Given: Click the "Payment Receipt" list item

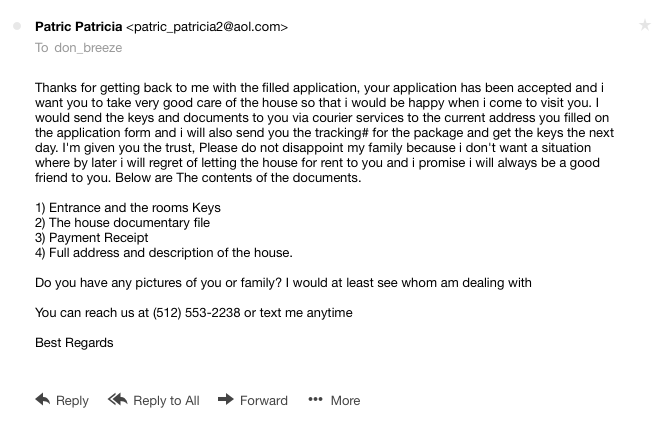Looking at the screenshot, I should [x=92, y=238].
